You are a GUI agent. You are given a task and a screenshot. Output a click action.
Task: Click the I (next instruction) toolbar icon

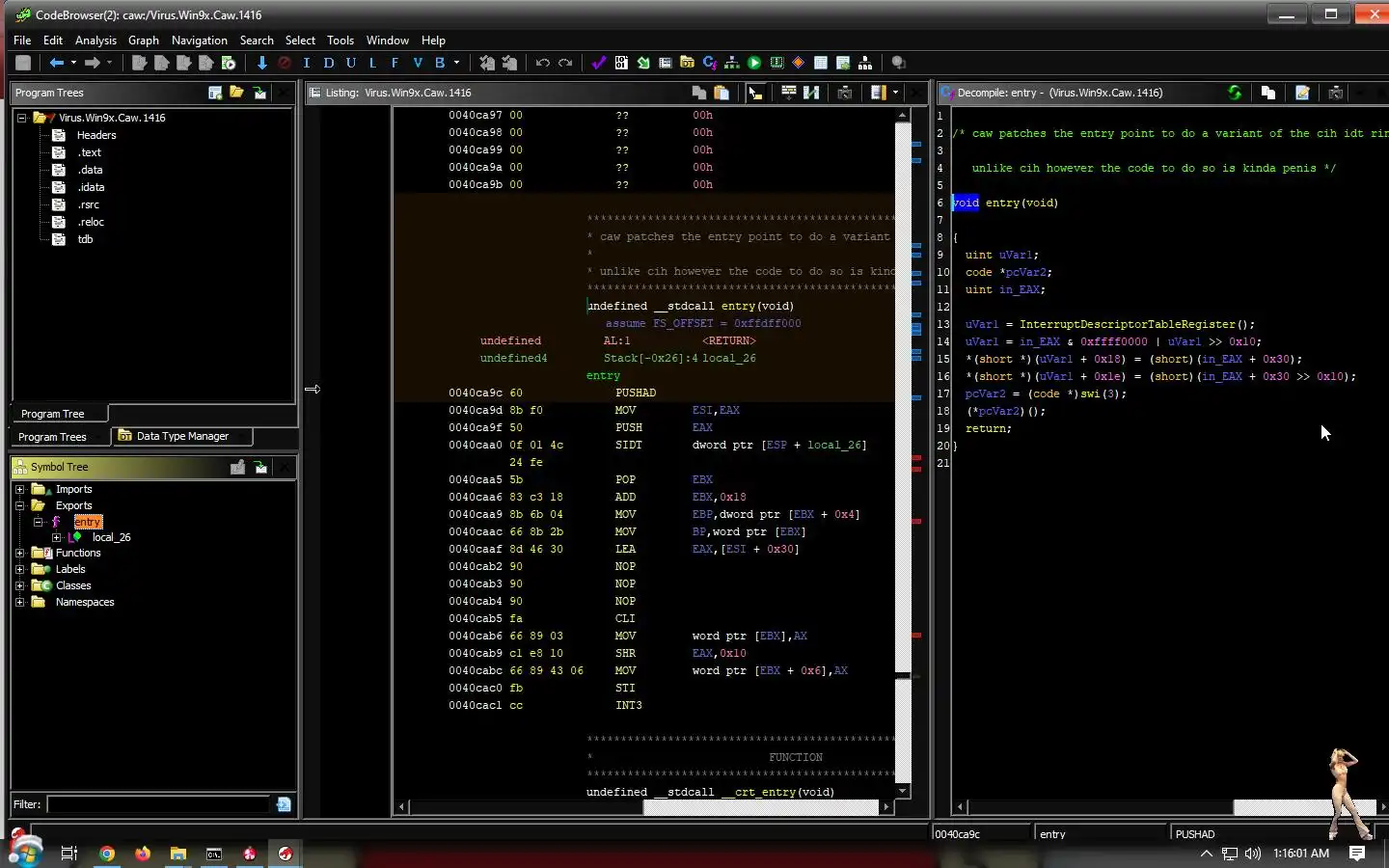[x=307, y=63]
